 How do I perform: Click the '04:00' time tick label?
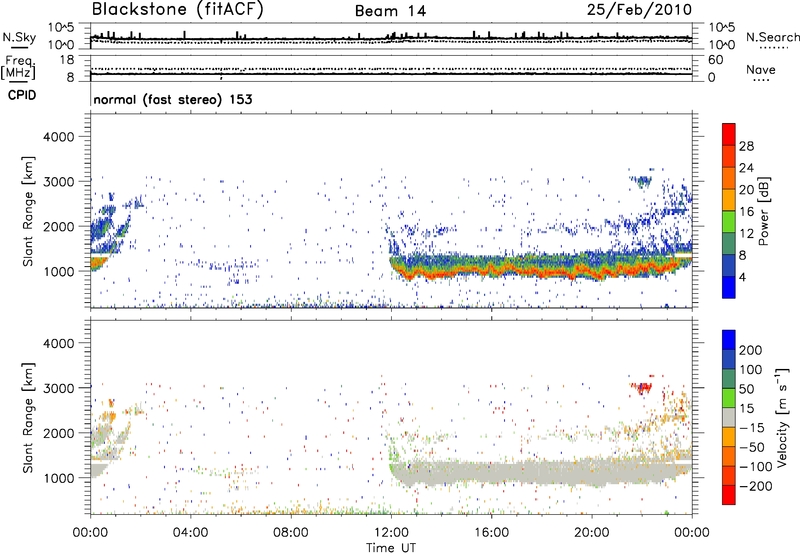[x=190, y=533]
